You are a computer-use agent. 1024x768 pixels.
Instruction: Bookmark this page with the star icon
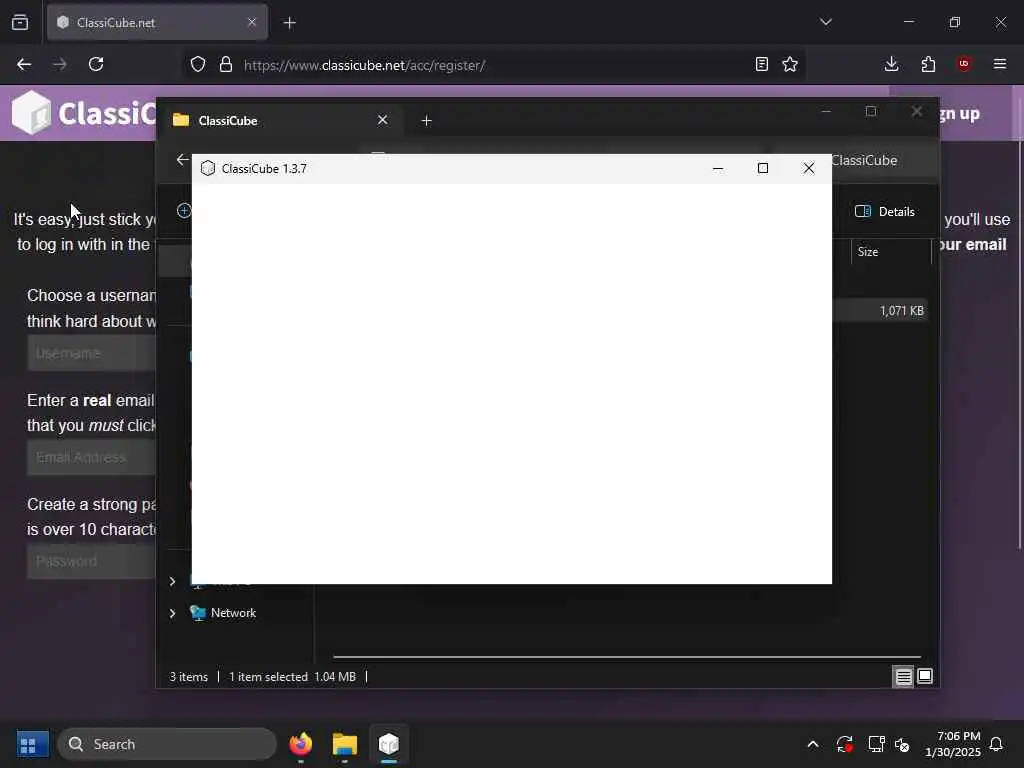pyautogui.click(x=790, y=65)
